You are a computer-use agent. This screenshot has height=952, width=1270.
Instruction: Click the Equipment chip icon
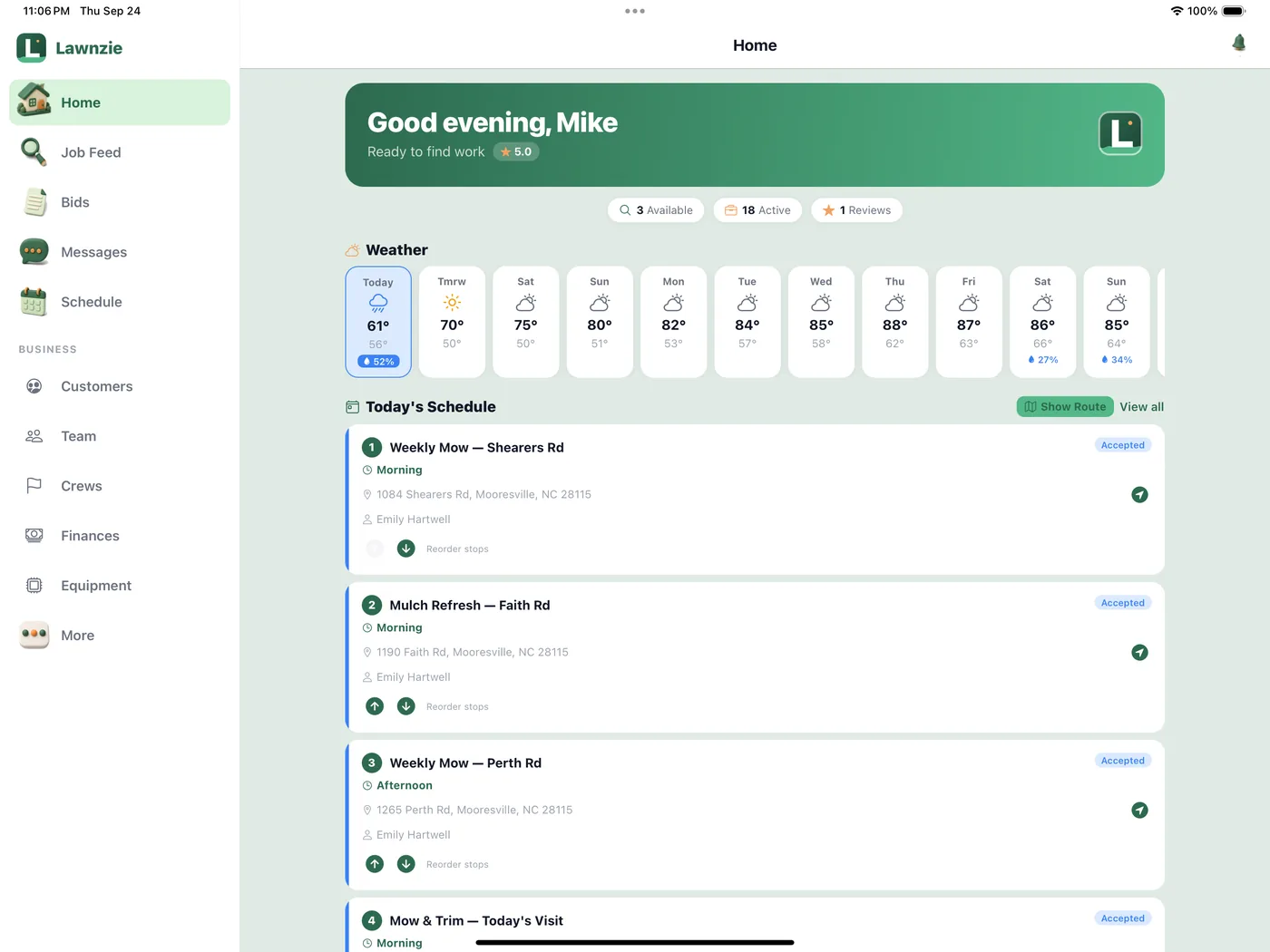pos(34,586)
